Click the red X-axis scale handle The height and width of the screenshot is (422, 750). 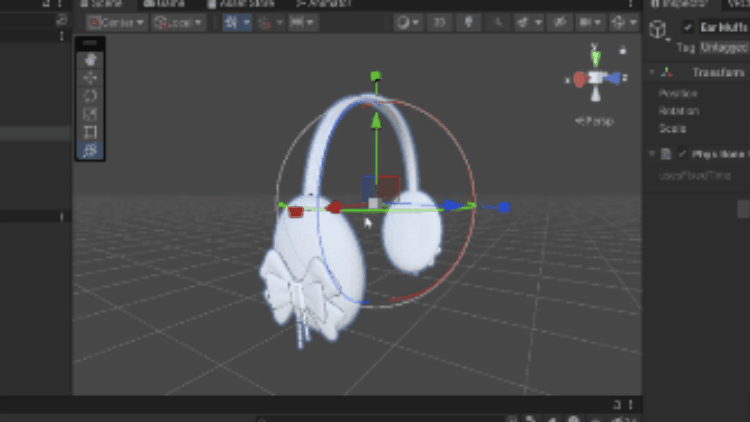296,210
